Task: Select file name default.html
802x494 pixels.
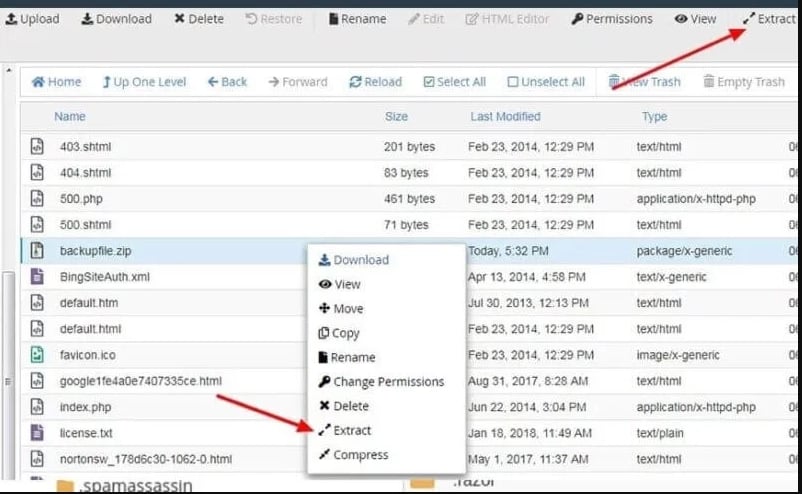Action: tap(91, 329)
